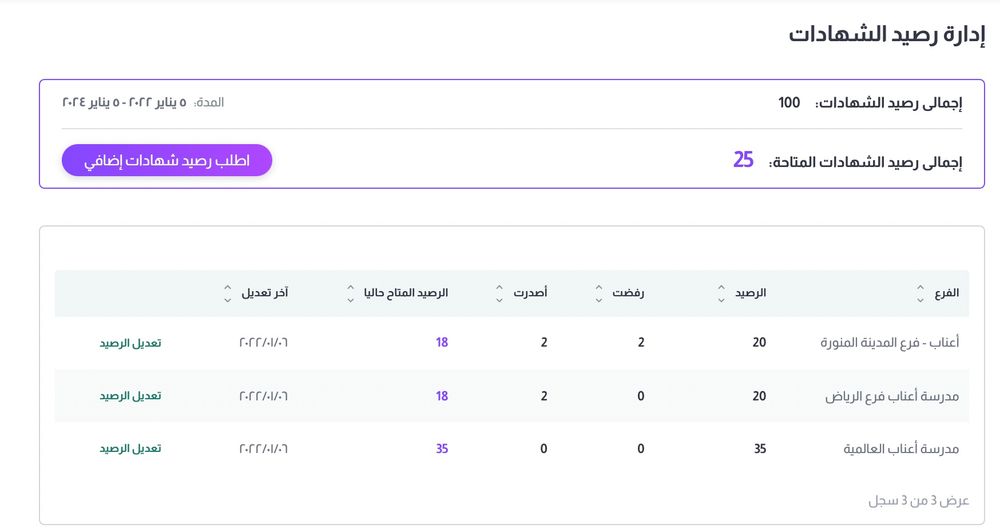Sort table by الرصيد column arrows
Viewport: 1000px width, 532px height.
pos(721,293)
